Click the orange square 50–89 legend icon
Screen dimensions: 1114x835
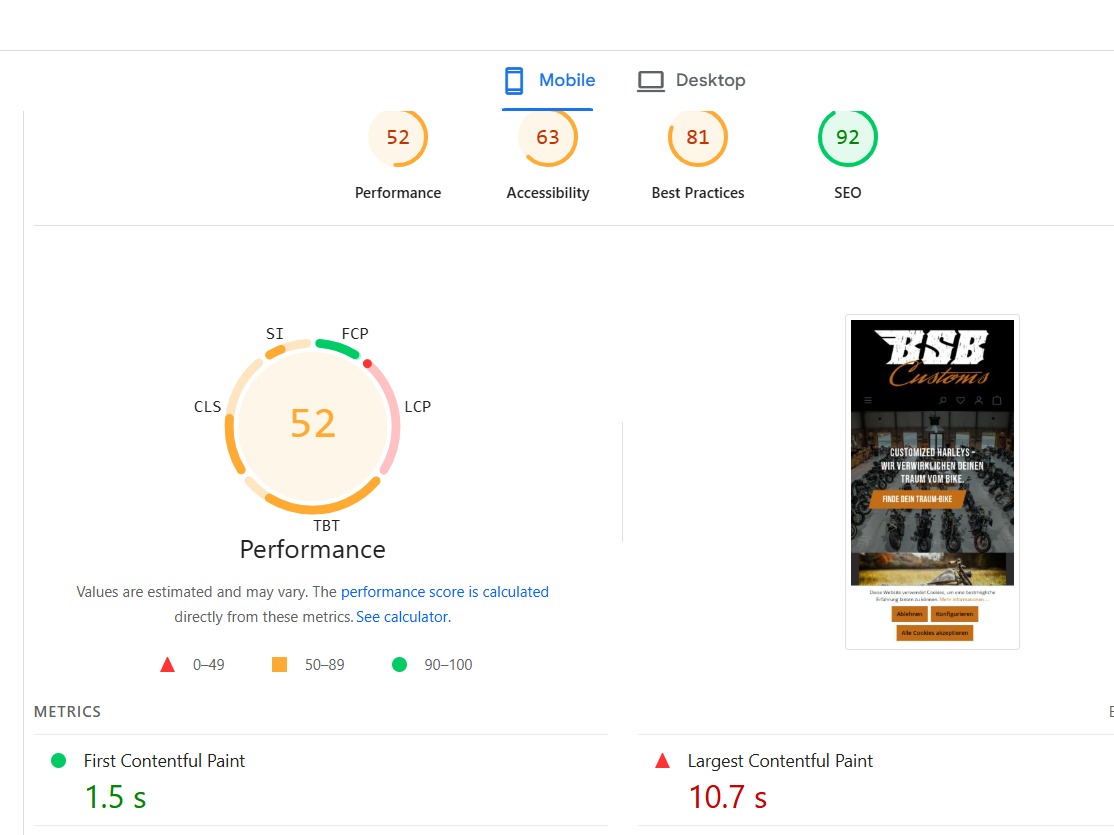279,665
